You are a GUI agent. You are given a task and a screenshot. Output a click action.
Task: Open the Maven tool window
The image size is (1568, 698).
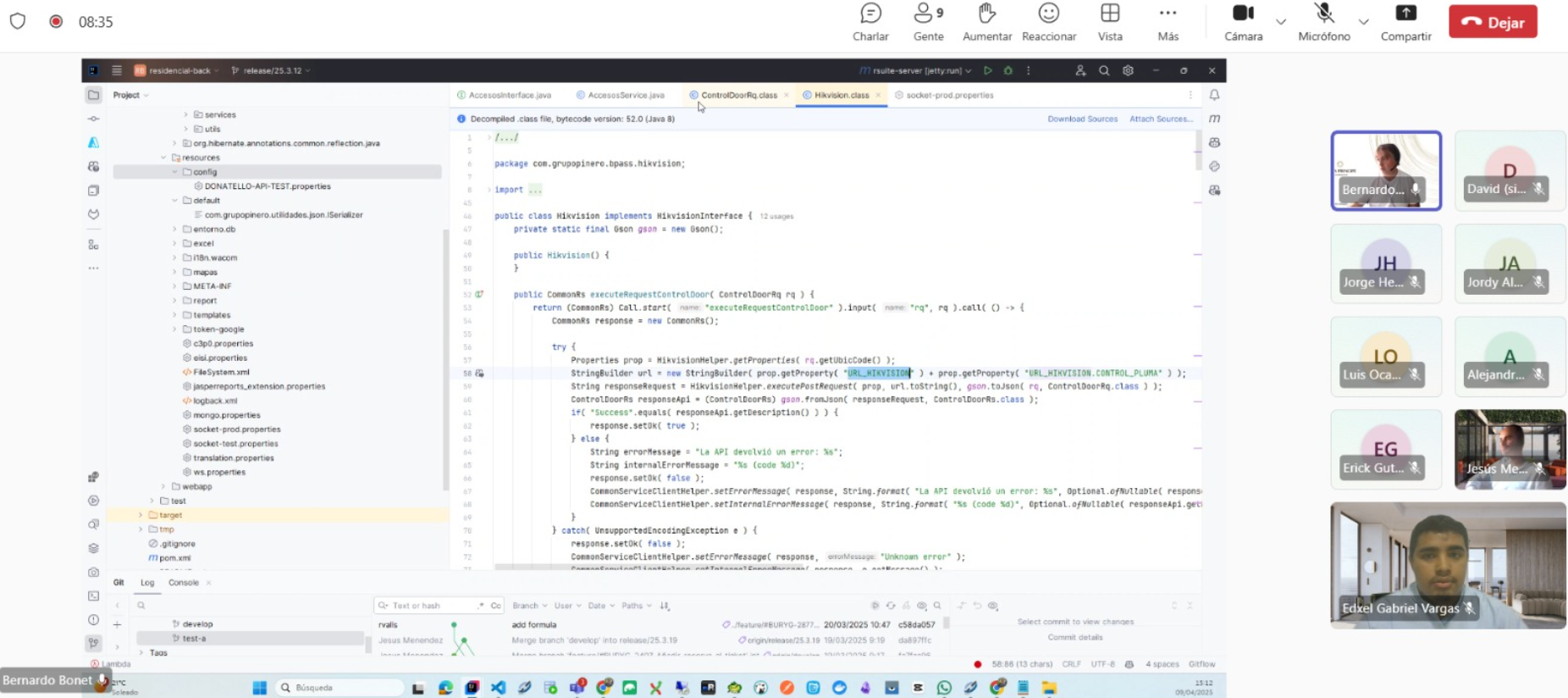(1214, 119)
